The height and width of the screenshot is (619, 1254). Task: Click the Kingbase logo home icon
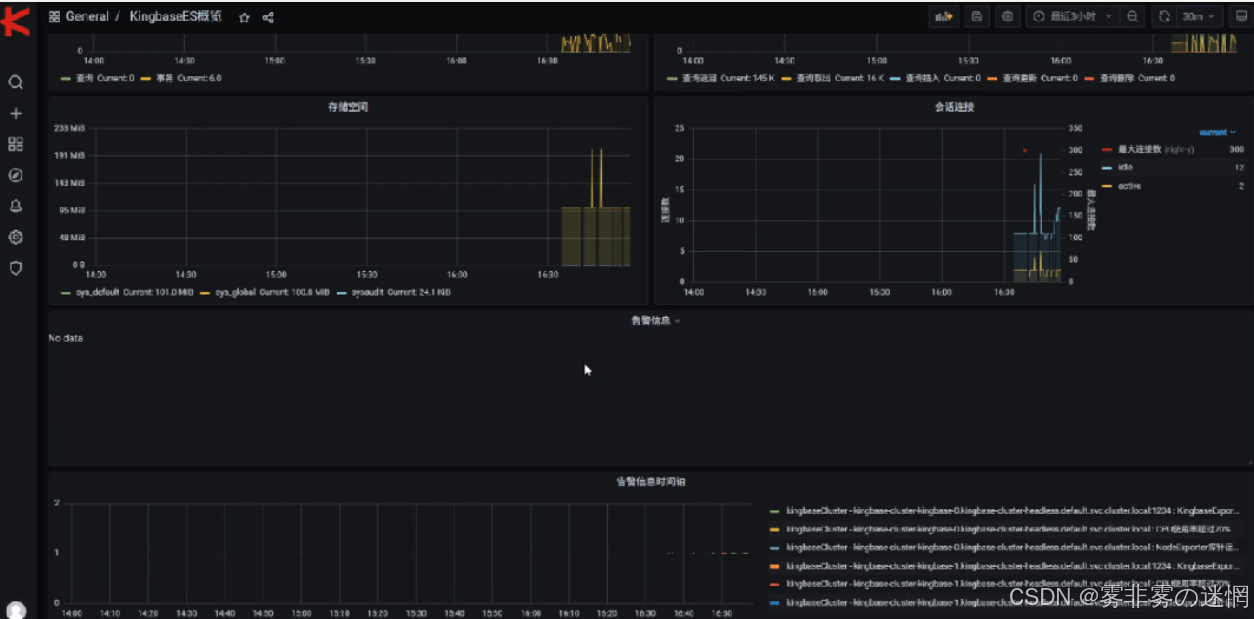pyautogui.click(x=15, y=21)
